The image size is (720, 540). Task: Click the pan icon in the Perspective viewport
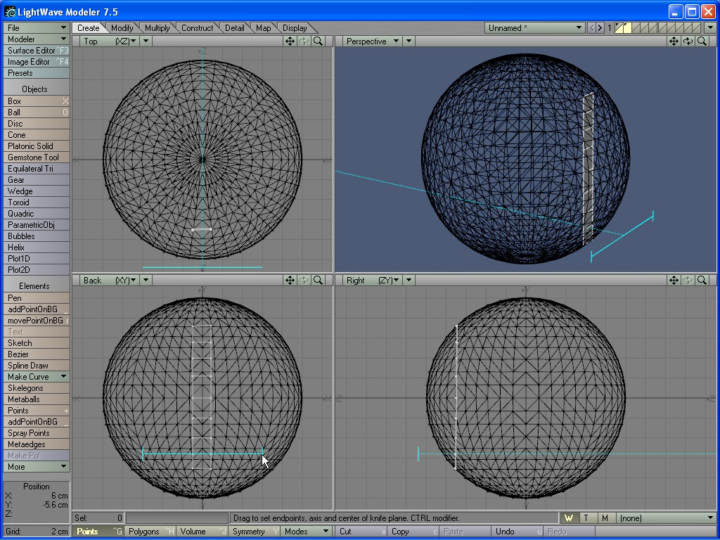(x=674, y=41)
